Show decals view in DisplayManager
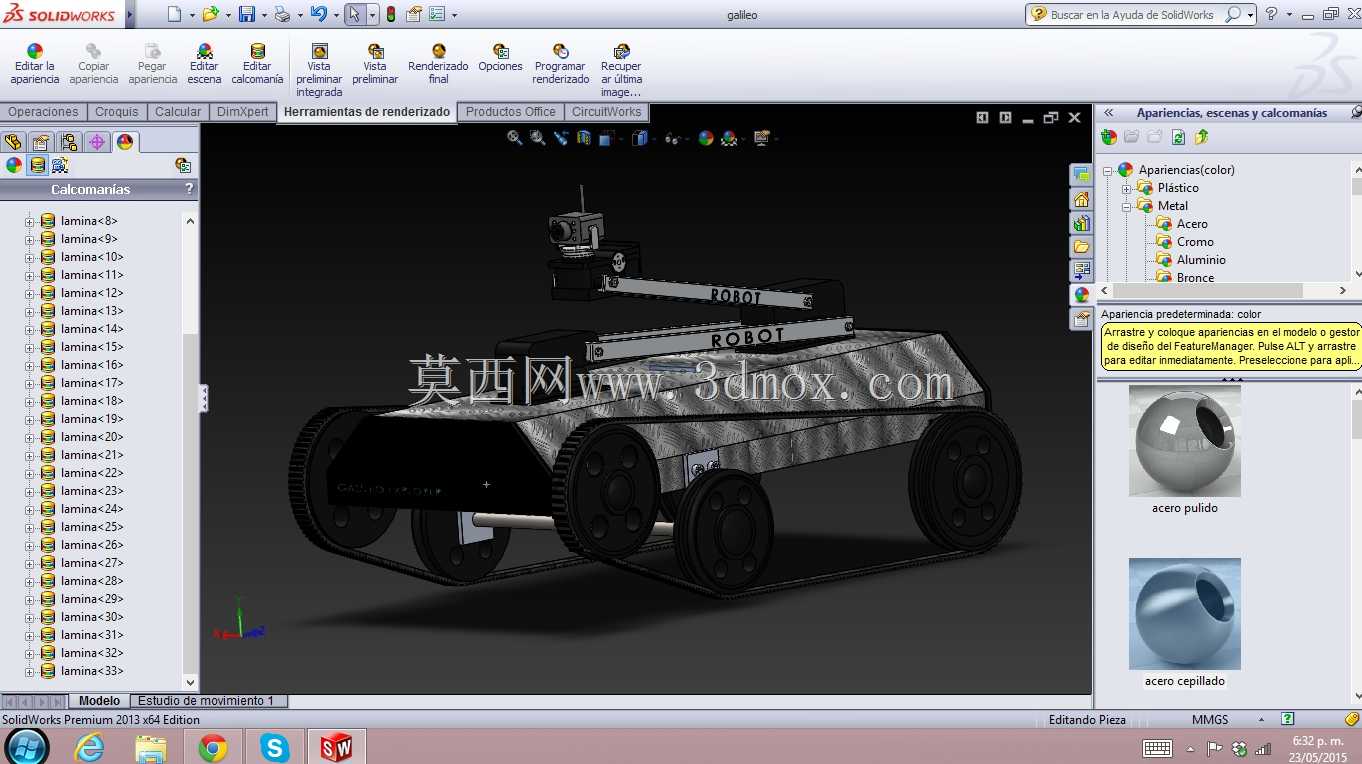The height and width of the screenshot is (764, 1362). (x=37, y=165)
